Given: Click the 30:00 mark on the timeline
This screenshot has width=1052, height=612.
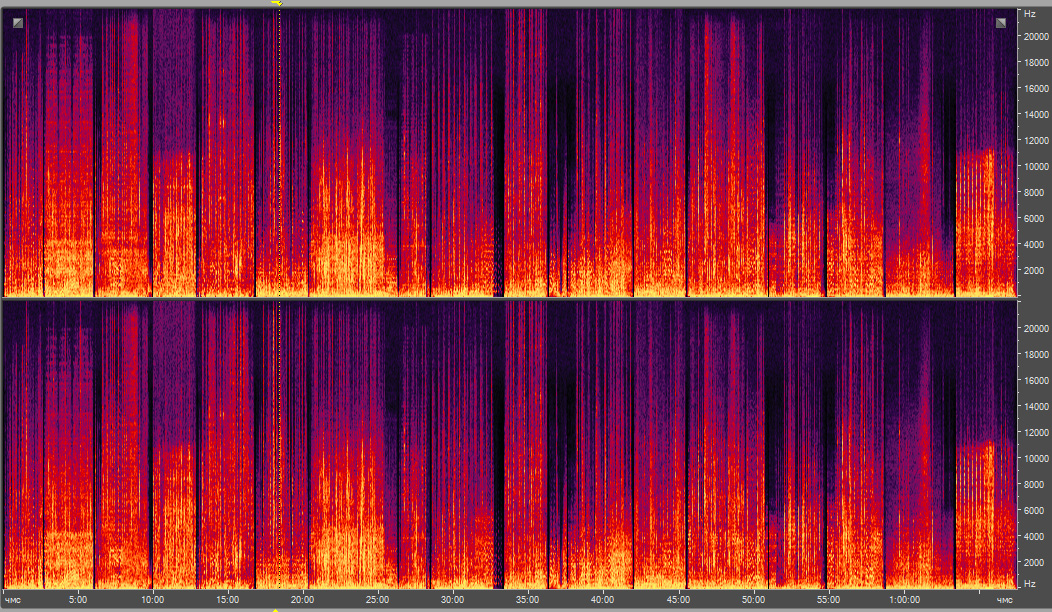Looking at the screenshot, I should point(453,600).
